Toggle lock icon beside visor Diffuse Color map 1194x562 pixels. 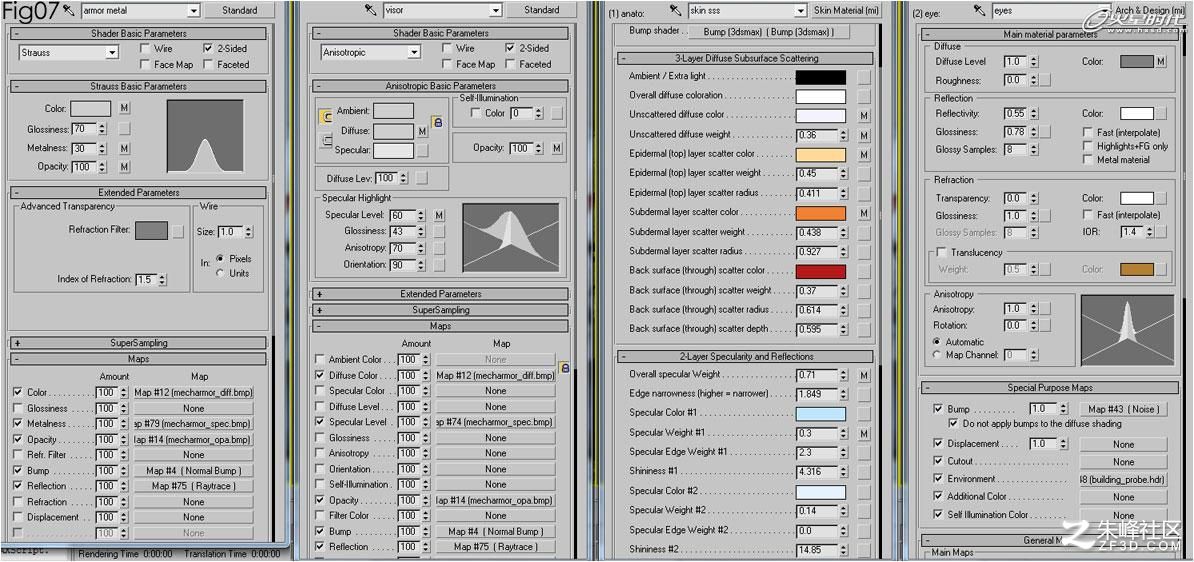(564, 368)
